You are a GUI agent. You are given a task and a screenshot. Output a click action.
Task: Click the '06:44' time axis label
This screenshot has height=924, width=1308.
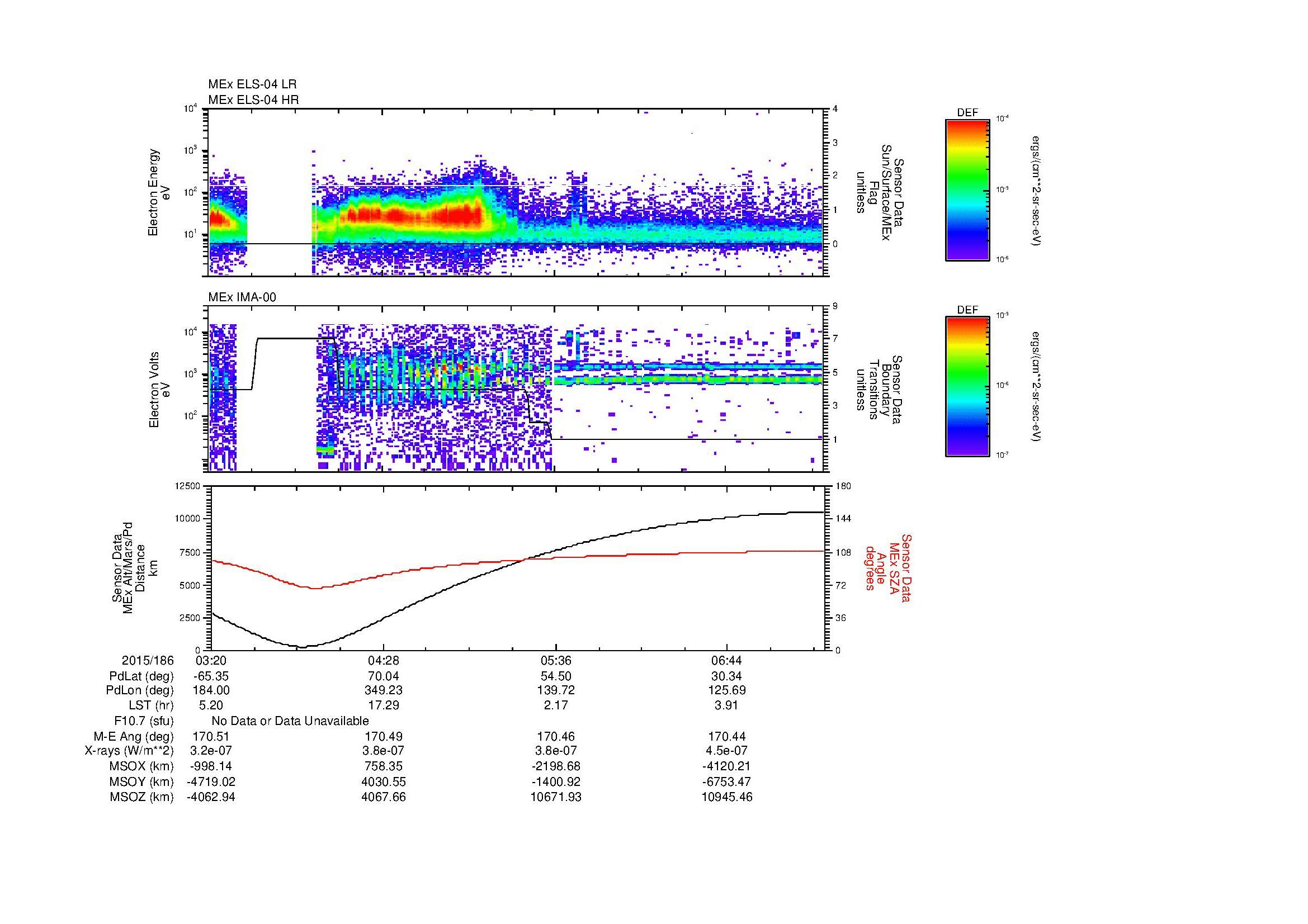click(x=727, y=661)
